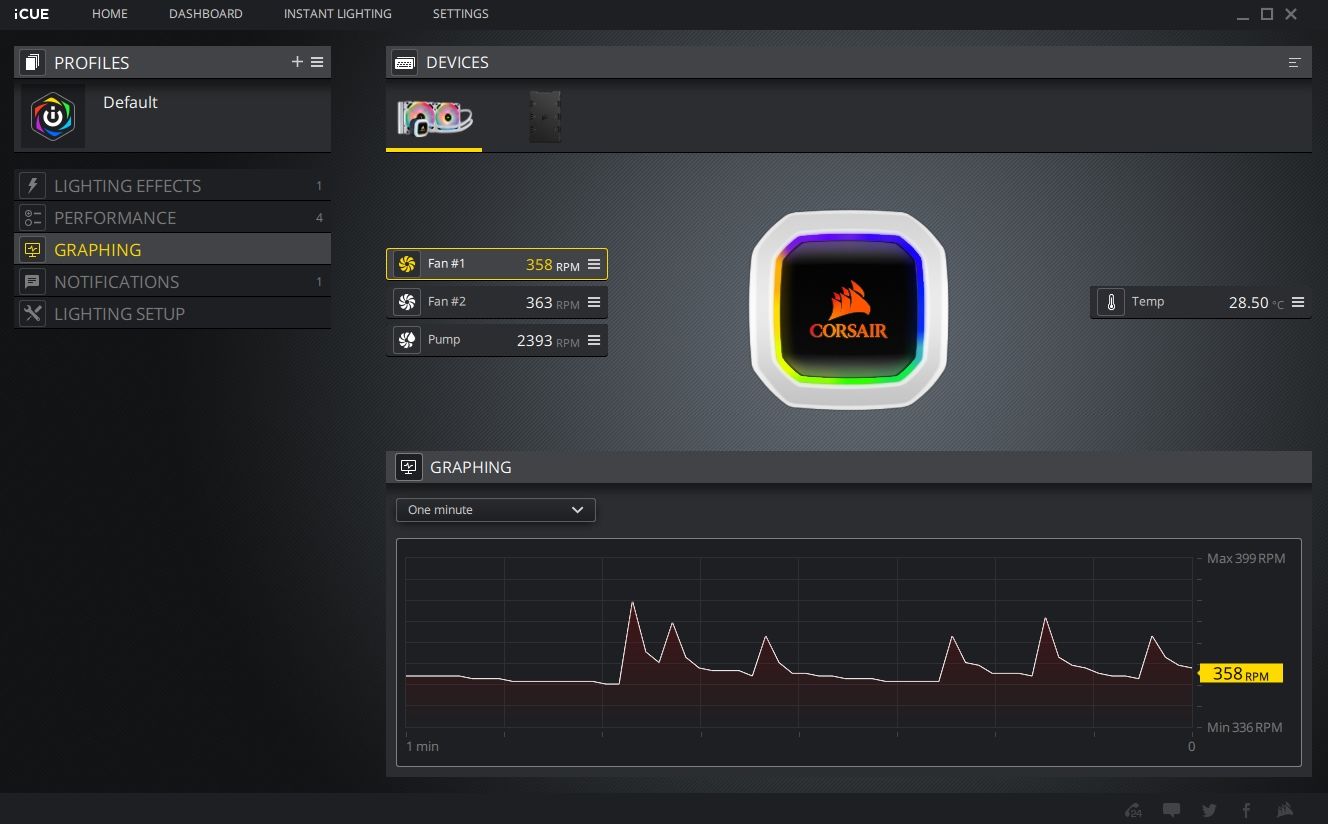Image resolution: width=1328 pixels, height=824 pixels.
Task: Click the 358 RPM yellow graph marker
Action: [1240, 674]
